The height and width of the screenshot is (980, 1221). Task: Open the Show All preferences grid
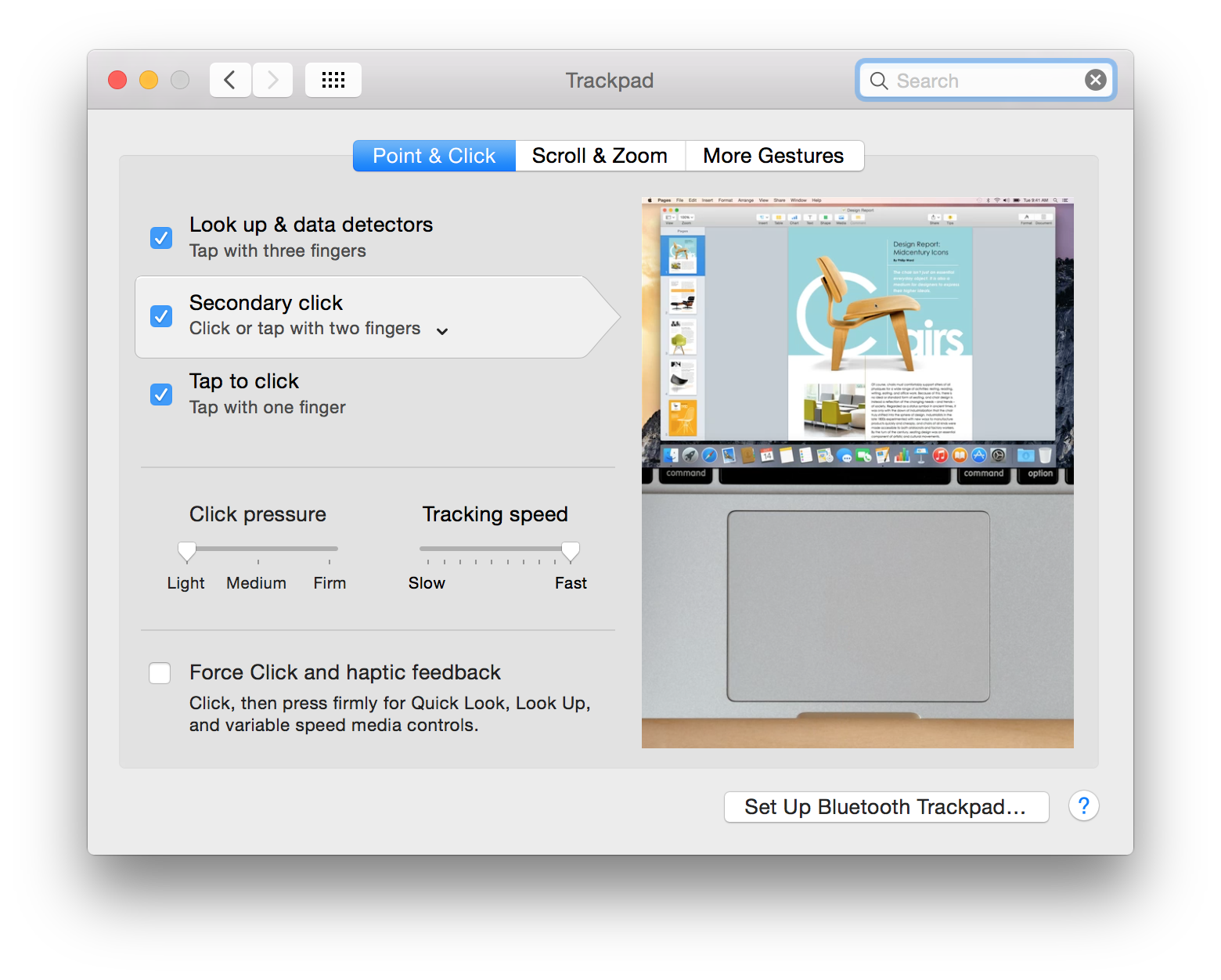(333, 80)
